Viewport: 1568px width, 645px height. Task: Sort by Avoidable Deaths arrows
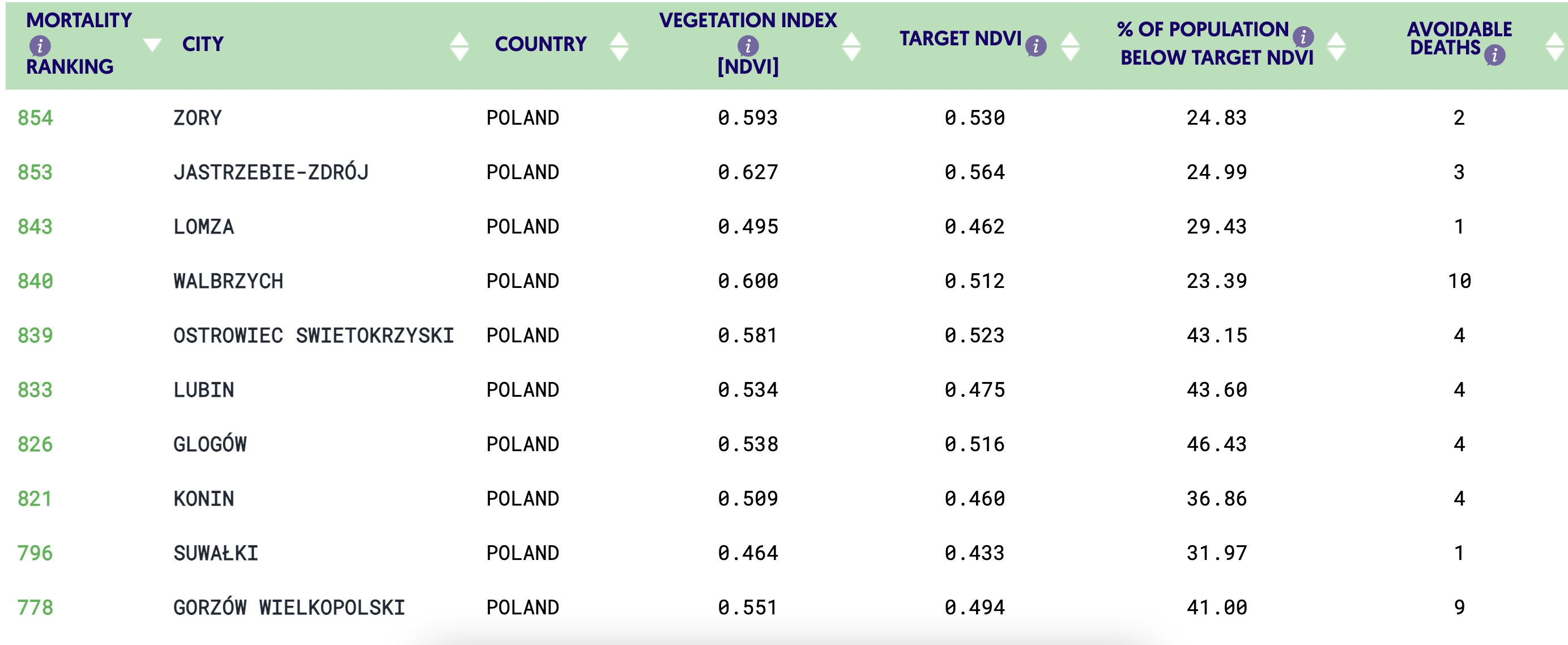coord(1555,46)
